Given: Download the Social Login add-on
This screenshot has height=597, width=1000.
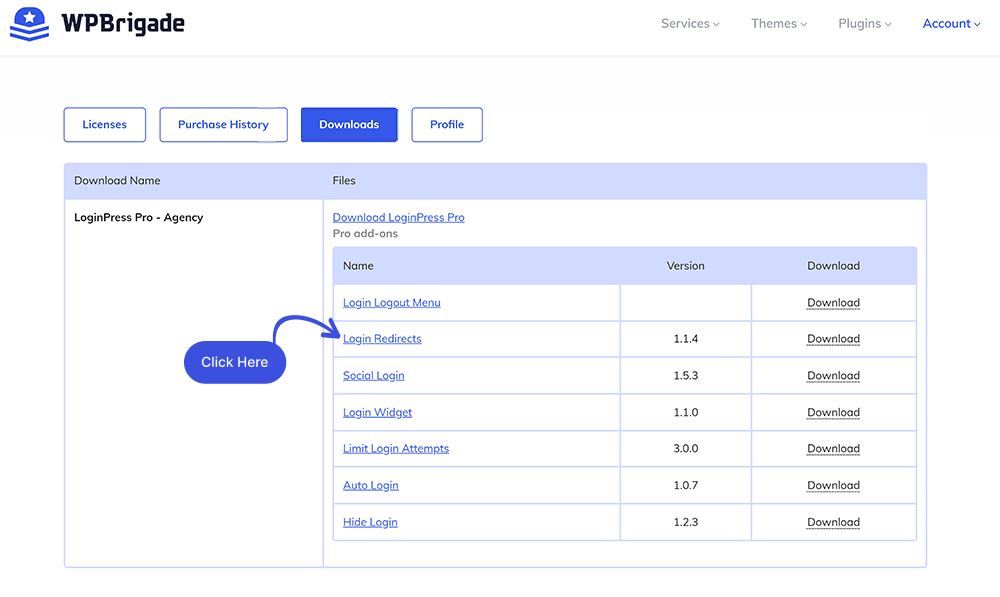Looking at the screenshot, I should click(834, 376).
